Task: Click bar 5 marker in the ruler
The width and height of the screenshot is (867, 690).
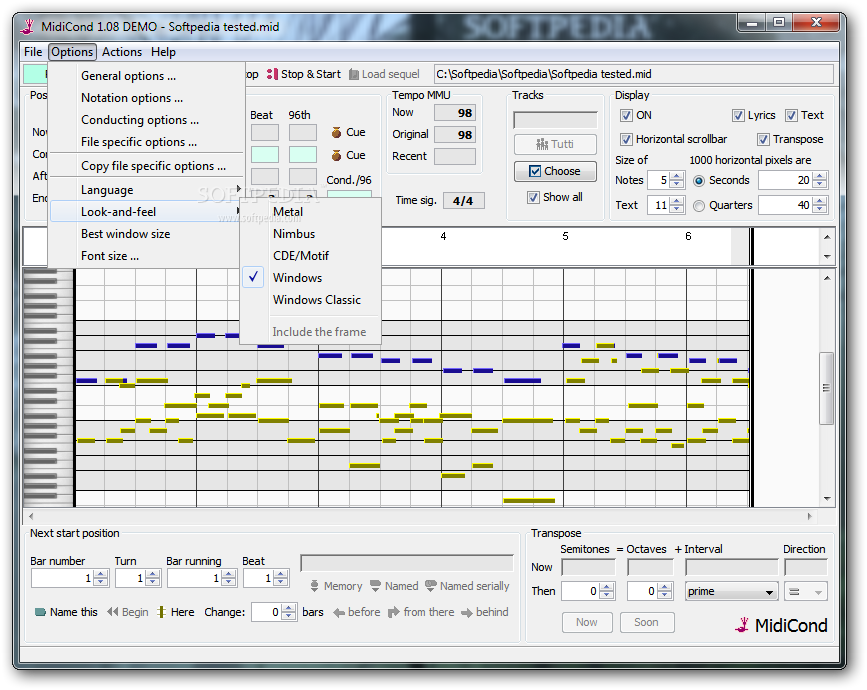Action: (x=565, y=237)
